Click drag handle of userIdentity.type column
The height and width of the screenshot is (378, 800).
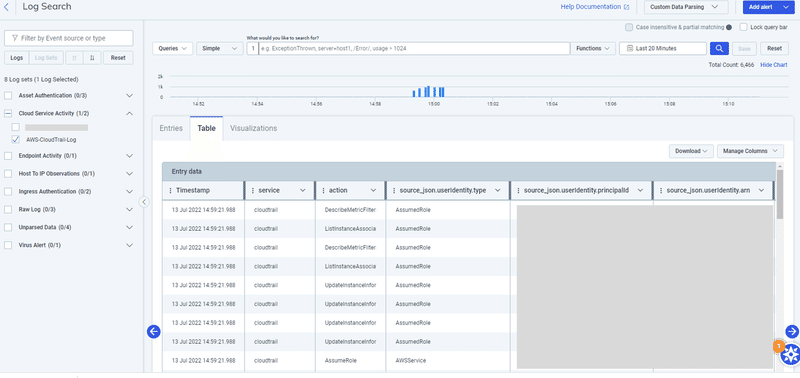[394, 190]
